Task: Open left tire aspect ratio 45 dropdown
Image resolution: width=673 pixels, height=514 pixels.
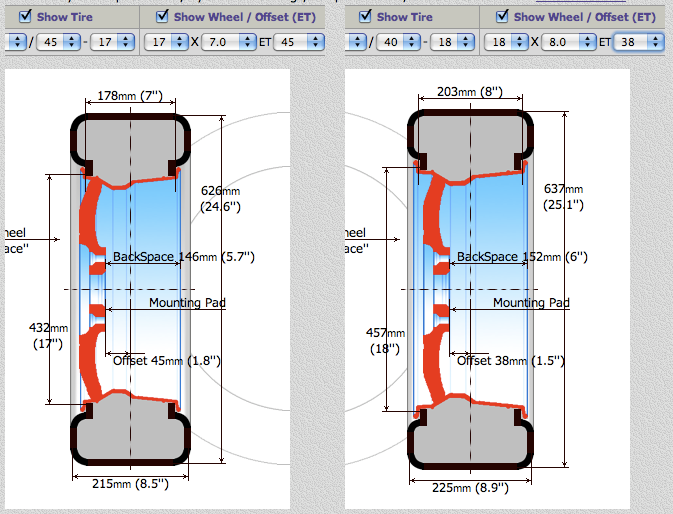Action: [58, 42]
